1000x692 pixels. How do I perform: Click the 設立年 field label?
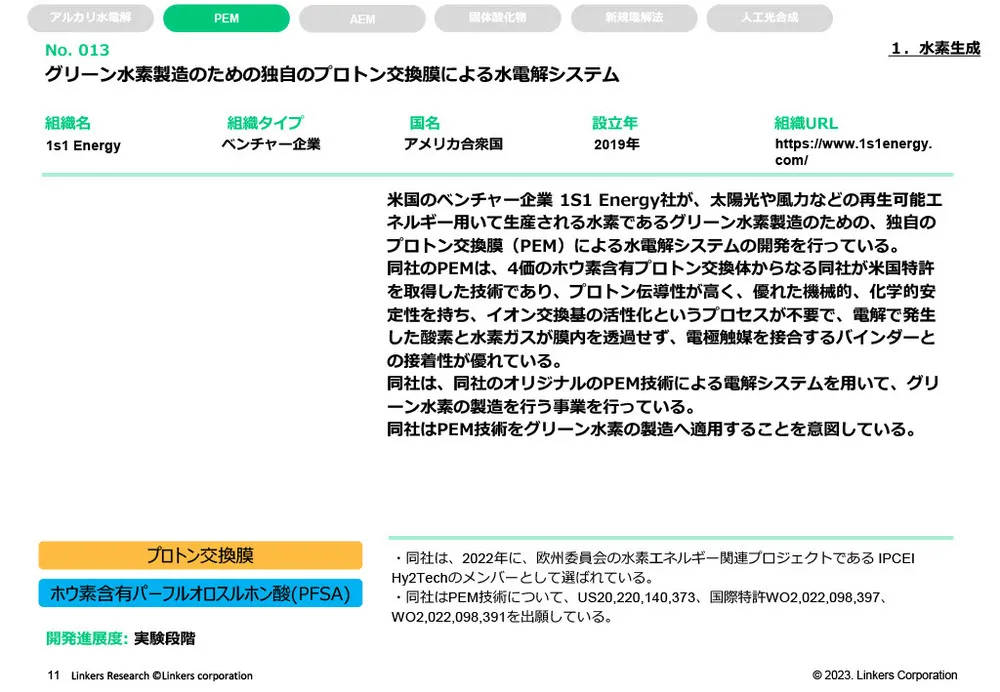coord(615,122)
